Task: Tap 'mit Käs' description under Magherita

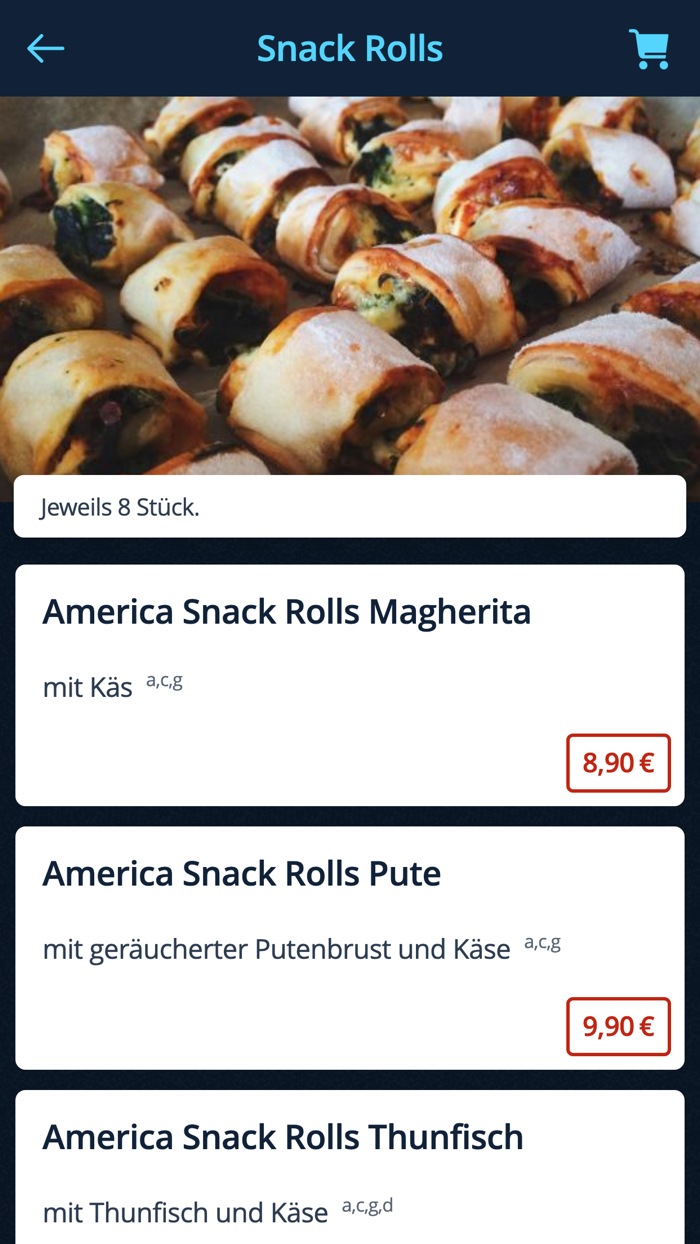Action: pos(85,687)
